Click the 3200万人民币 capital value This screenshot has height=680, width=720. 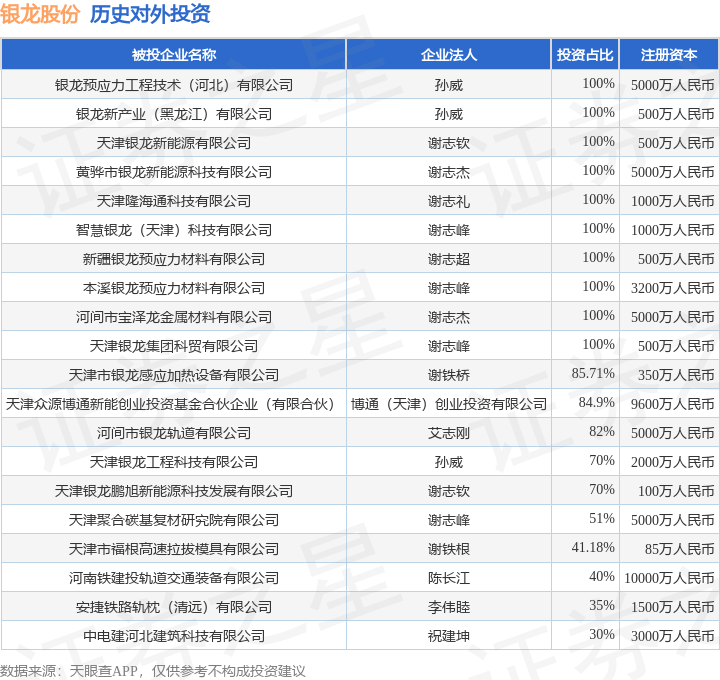[x=672, y=288]
